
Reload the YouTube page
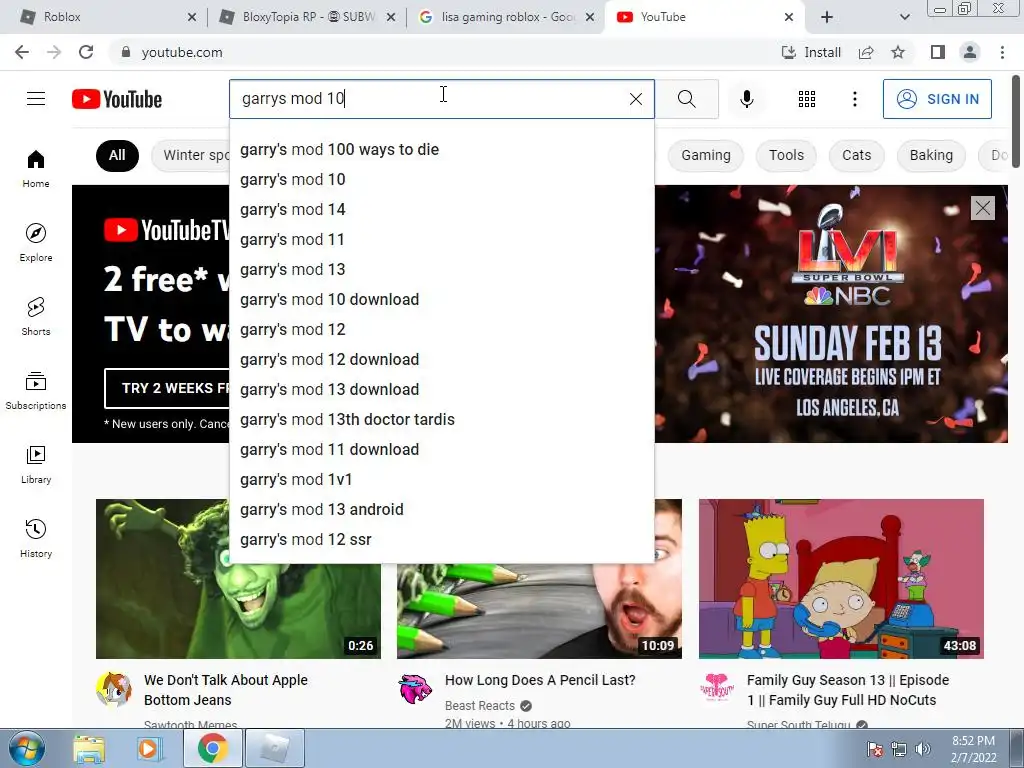(x=86, y=52)
